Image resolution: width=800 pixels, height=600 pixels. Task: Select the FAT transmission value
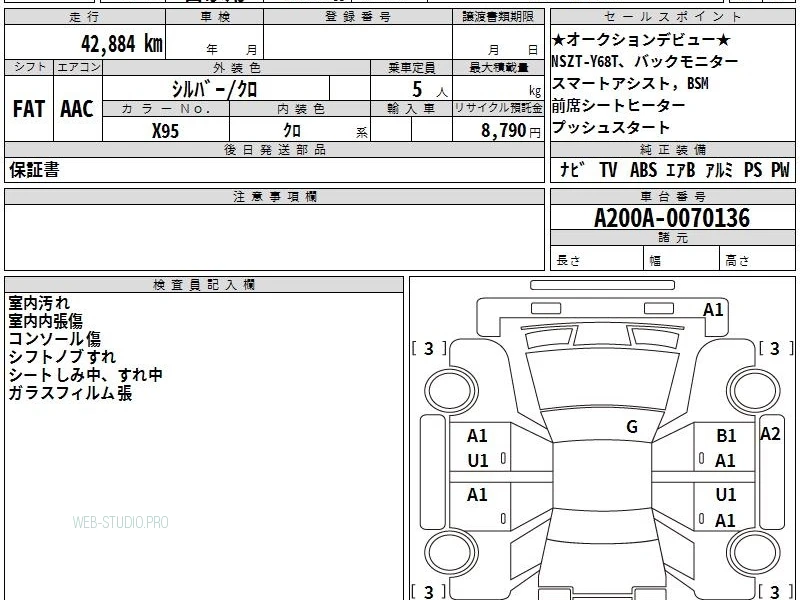tap(29, 109)
